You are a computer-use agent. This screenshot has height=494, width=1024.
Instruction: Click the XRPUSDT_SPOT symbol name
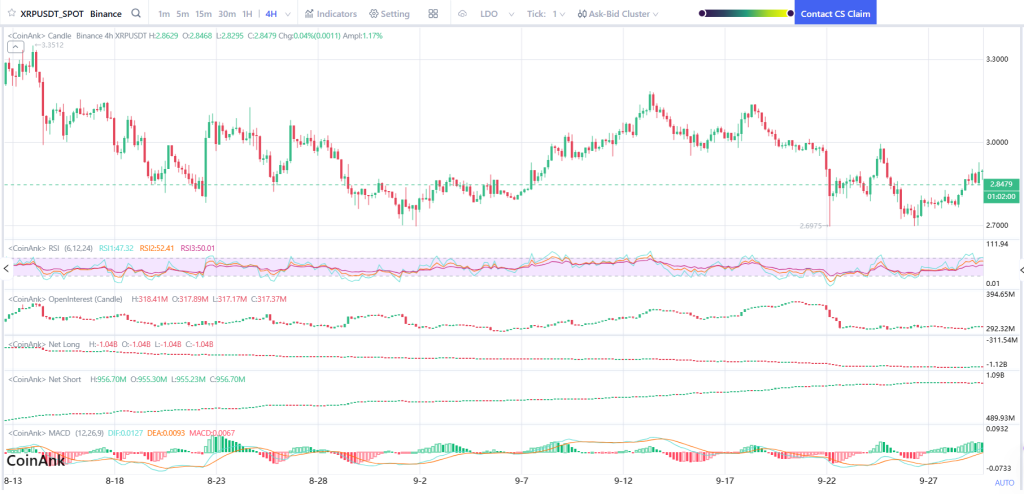click(x=52, y=14)
